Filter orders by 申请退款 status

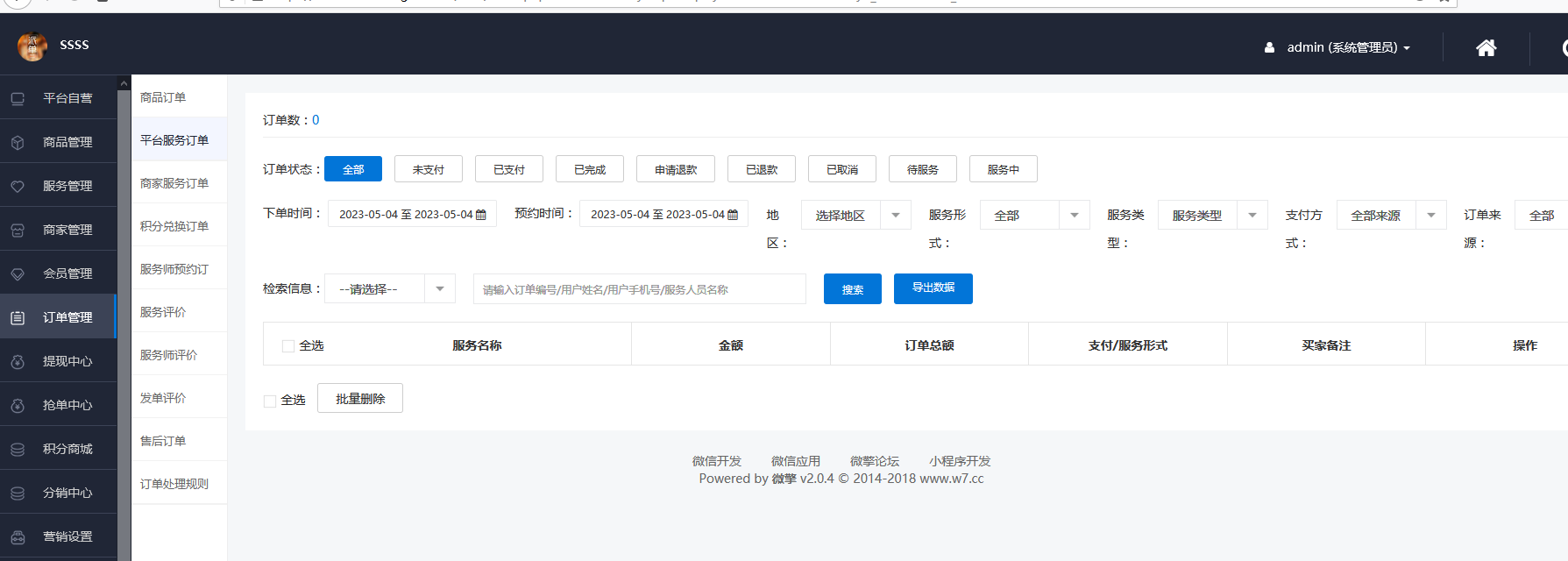(x=676, y=169)
